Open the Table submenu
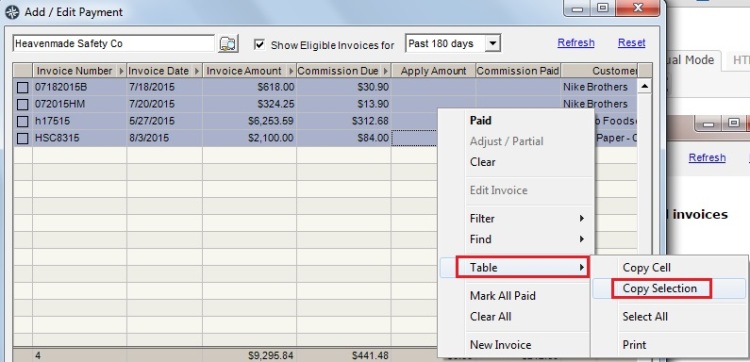This screenshot has width=750, height=362. click(x=516, y=267)
